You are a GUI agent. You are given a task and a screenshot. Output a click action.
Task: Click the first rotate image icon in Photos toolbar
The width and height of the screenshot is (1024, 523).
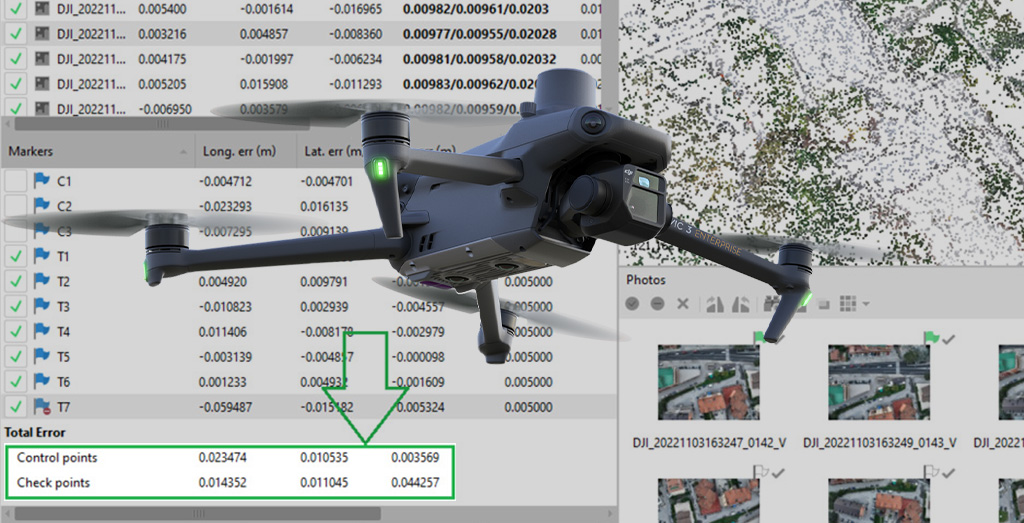click(714, 304)
